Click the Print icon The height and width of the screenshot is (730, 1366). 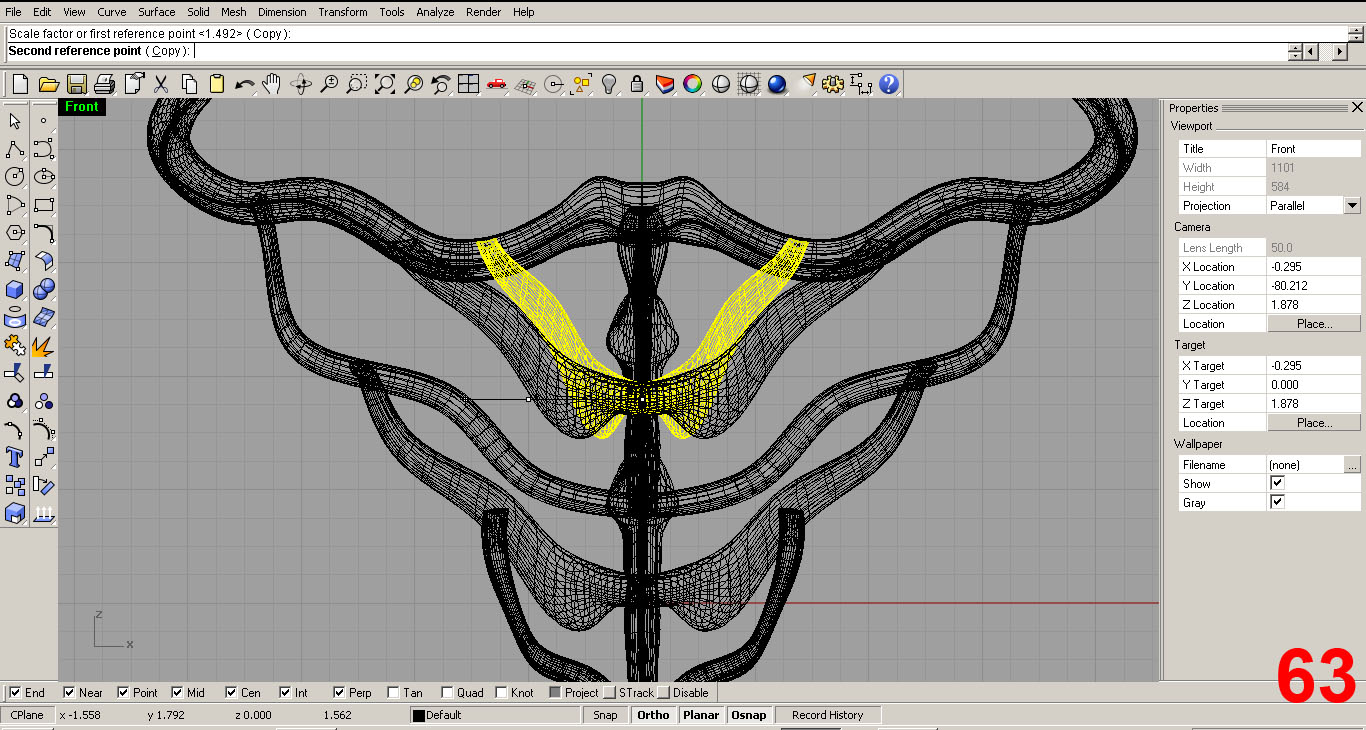[105, 84]
